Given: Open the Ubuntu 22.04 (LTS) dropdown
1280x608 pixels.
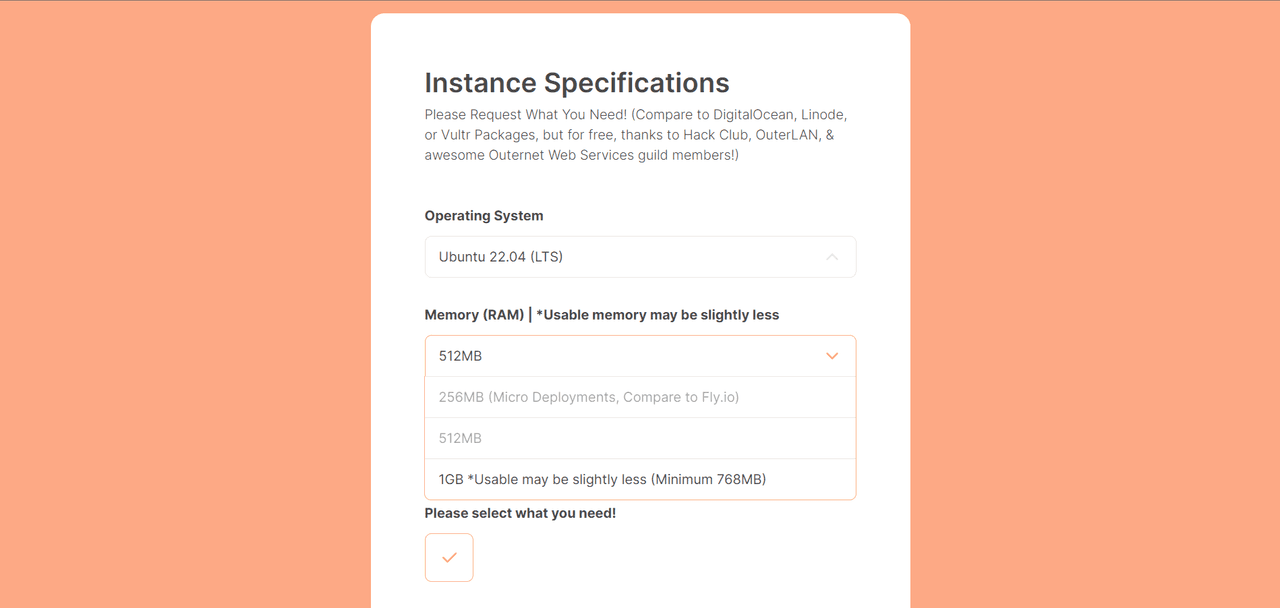Looking at the screenshot, I should (640, 257).
